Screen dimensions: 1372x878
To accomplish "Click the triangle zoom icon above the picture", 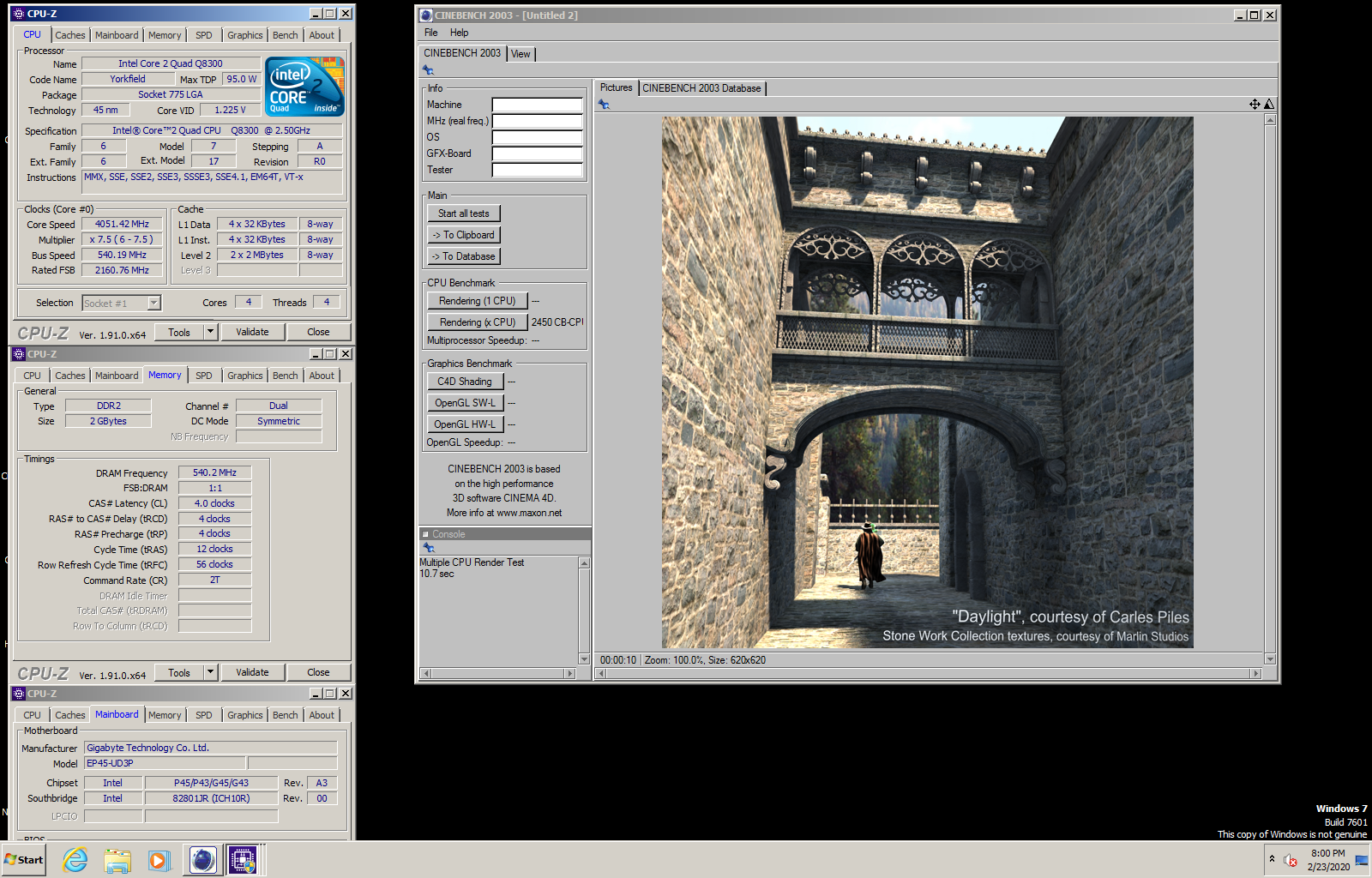I will pos(1269,105).
